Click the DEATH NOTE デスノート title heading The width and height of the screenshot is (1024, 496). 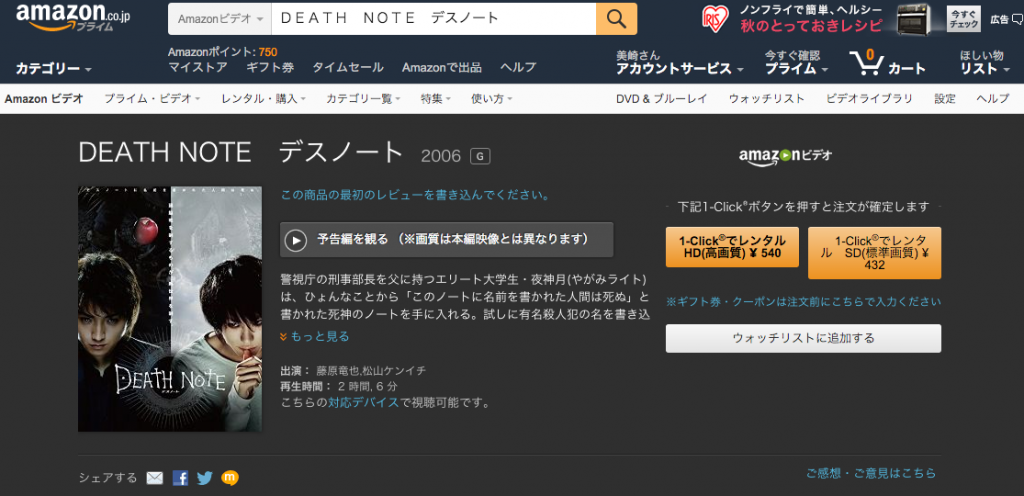click(x=241, y=153)
